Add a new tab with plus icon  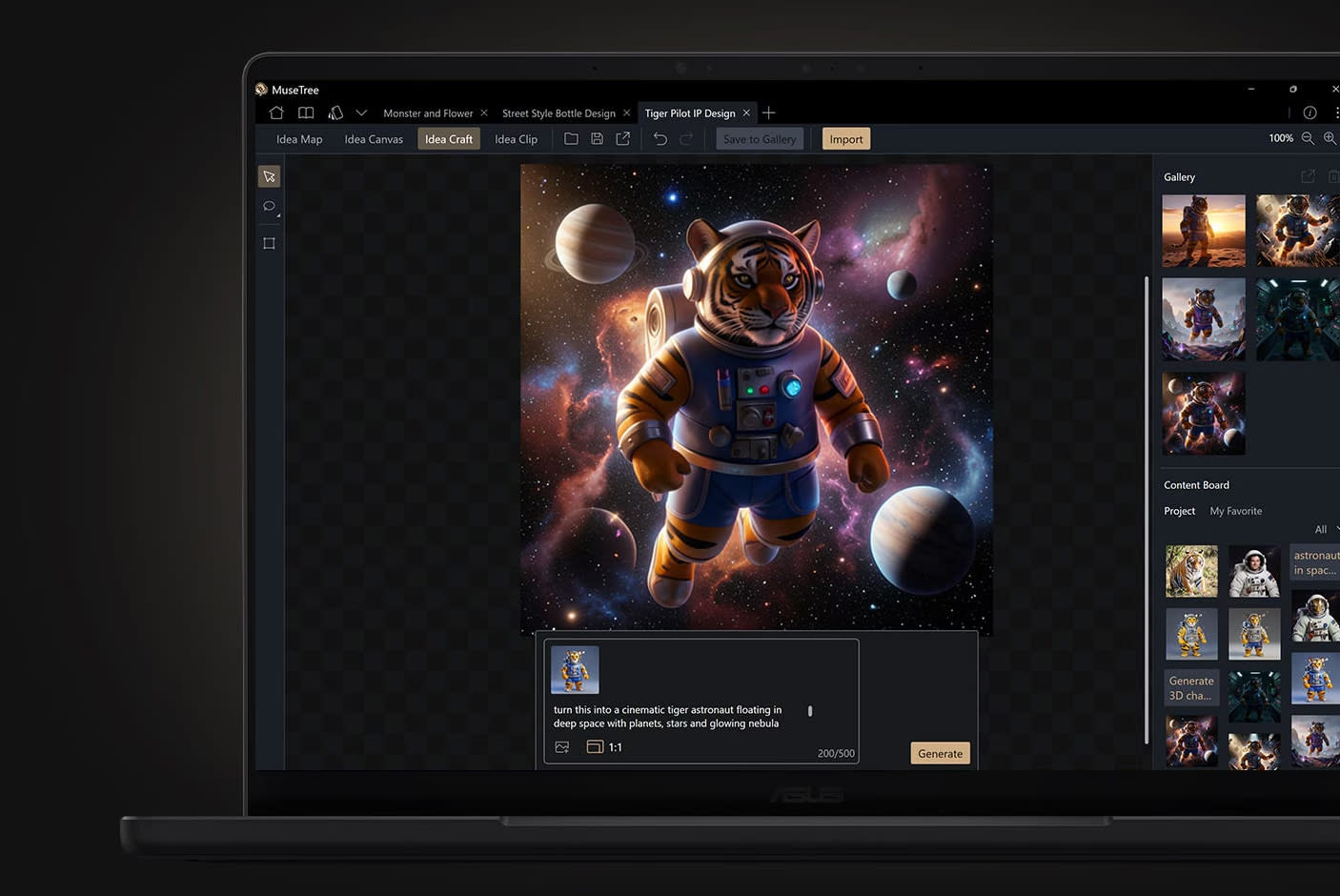pos(769,112)
